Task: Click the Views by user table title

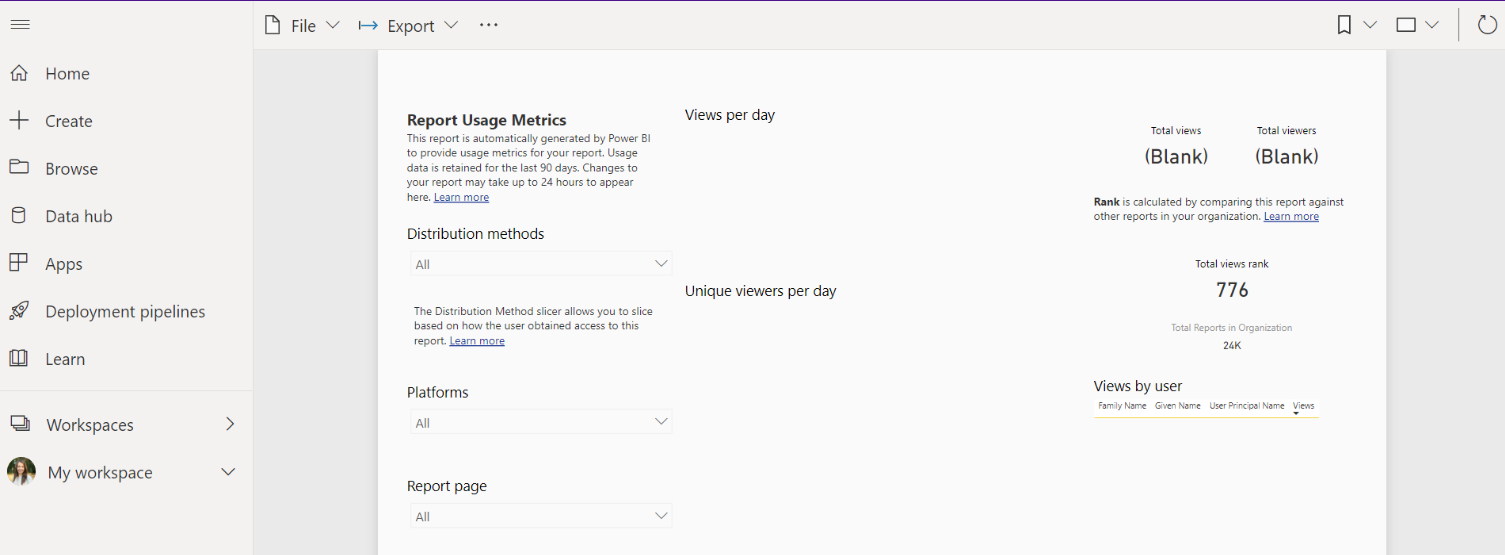Action: 1138,386
